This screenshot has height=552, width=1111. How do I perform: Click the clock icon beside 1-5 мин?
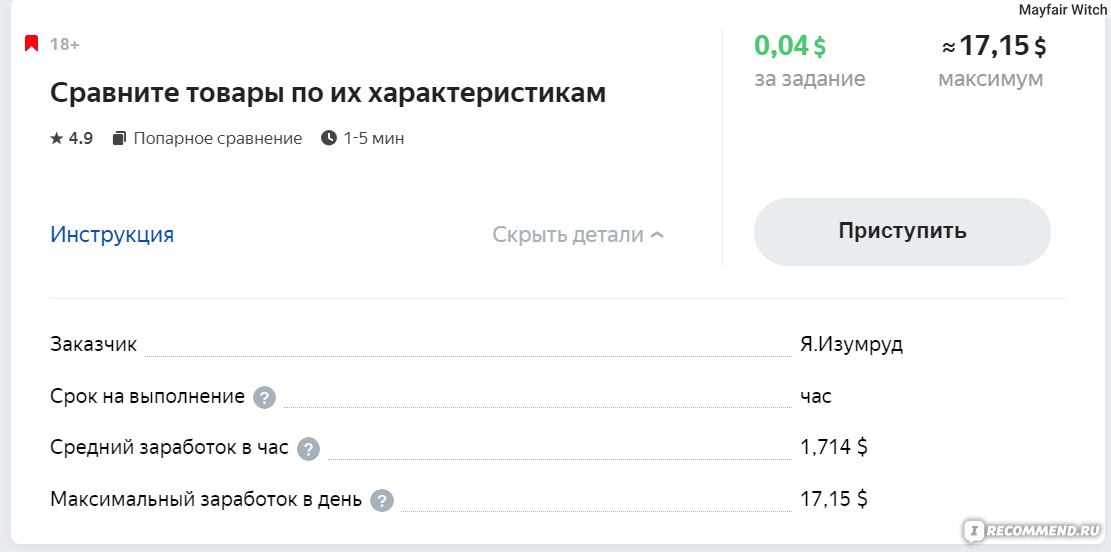pyautogui.click(x=329, y=138)
